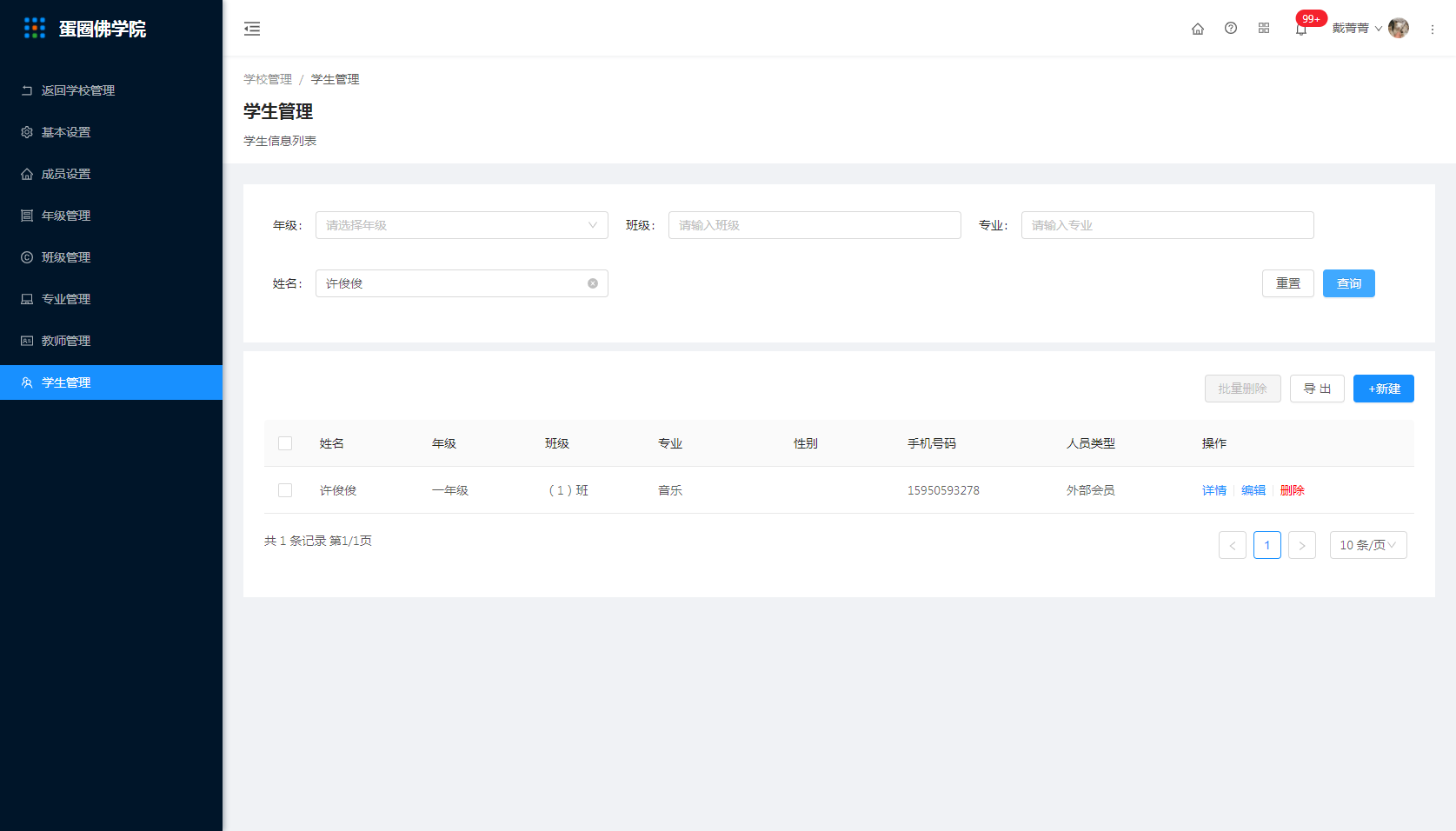This screenshot has width=1456, height=831.
Task: Click the +新建 button
Action: tap(1384, 389)
